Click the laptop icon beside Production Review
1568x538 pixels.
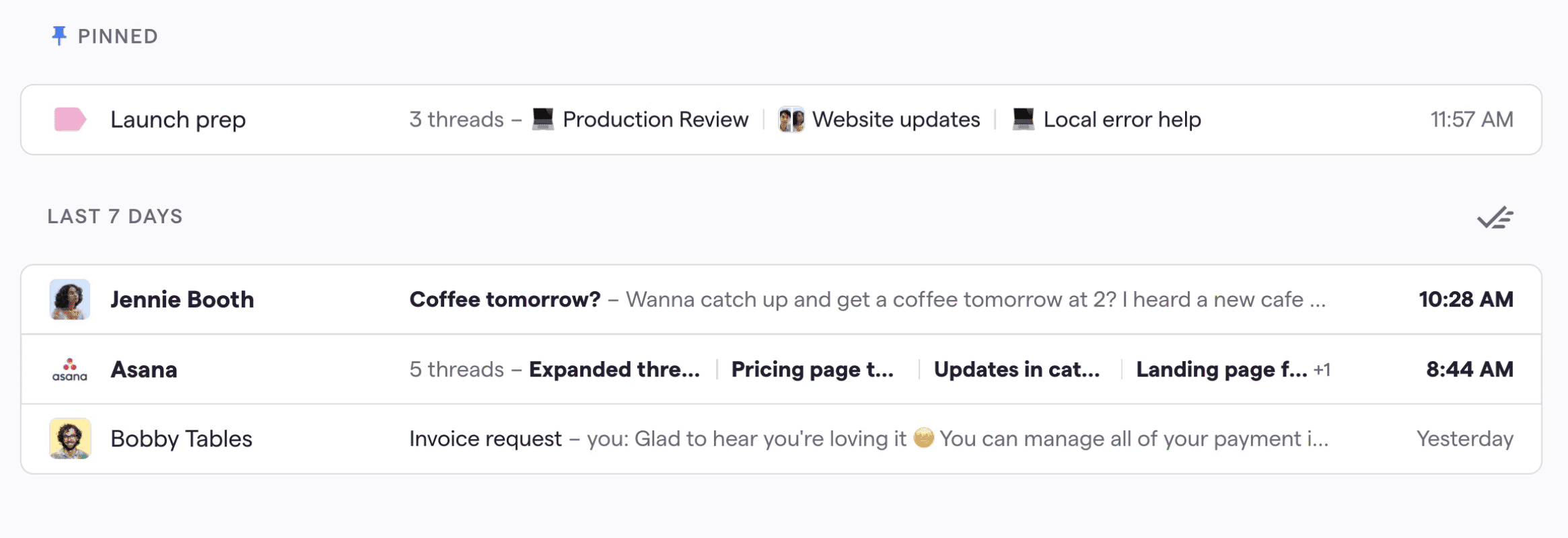(542, 119)
